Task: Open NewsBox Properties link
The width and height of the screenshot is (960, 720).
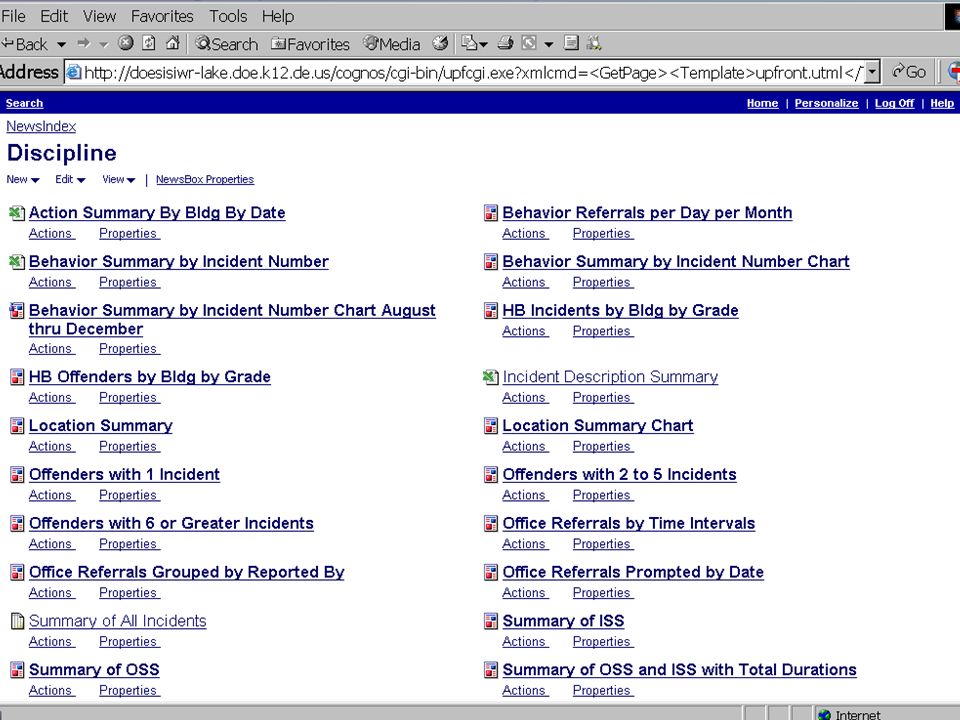Action: (204, 179)
